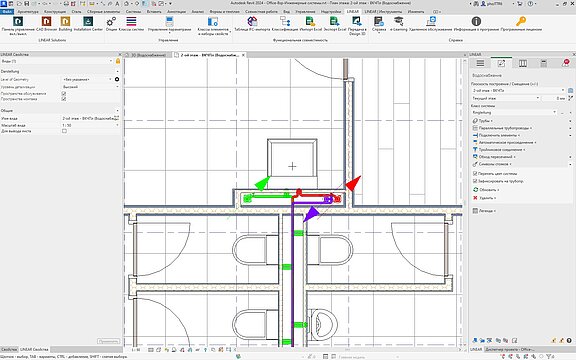Open the hamburger list tab in LINEAR panel
The width and height of the screenshot is (576, 360).
[480, 63]
